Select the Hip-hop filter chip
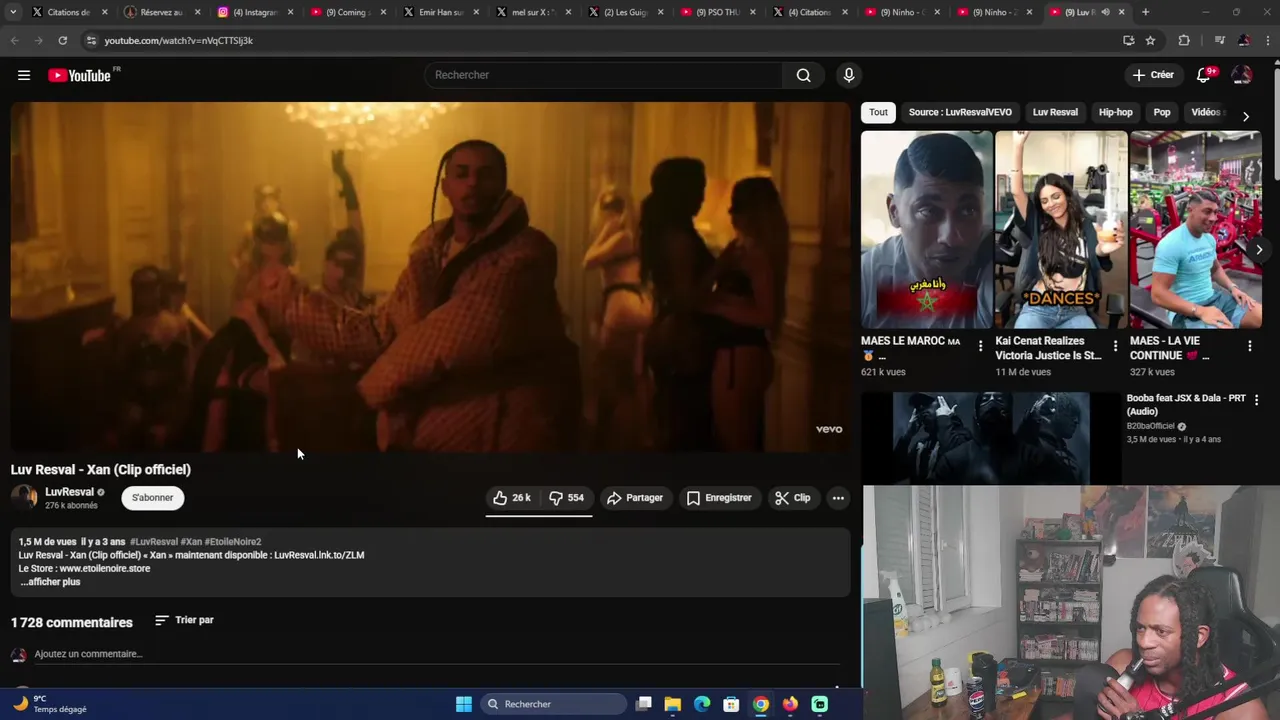The width and height of the screenshot is (1280, 720). pyautogui.click(x=1116, y=112)
